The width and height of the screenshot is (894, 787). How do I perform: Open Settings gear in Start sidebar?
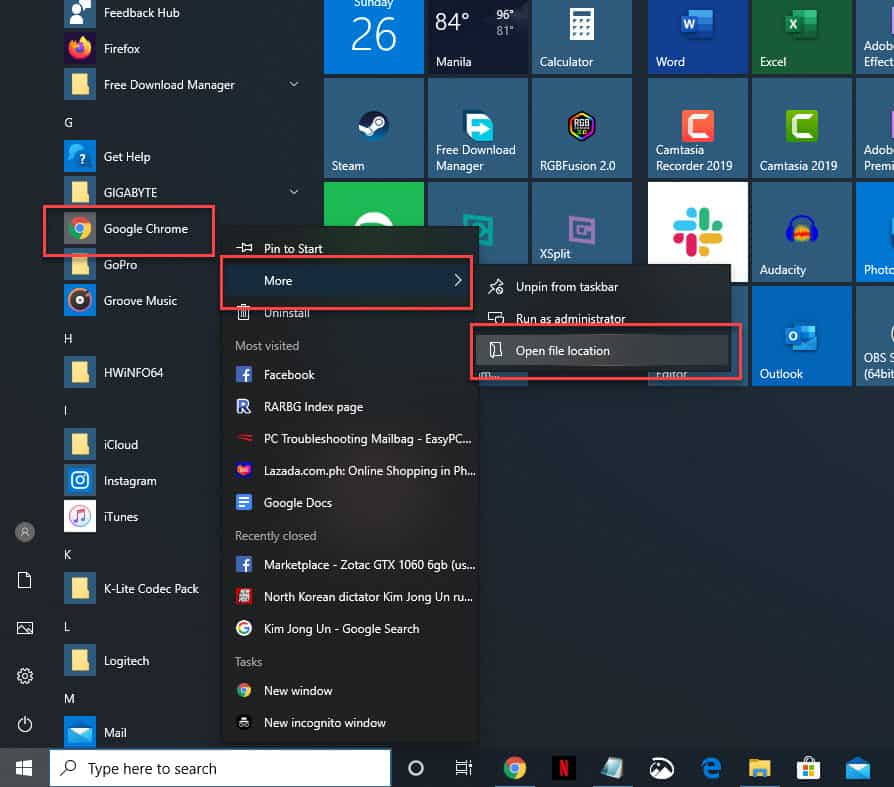click(25, 676)
